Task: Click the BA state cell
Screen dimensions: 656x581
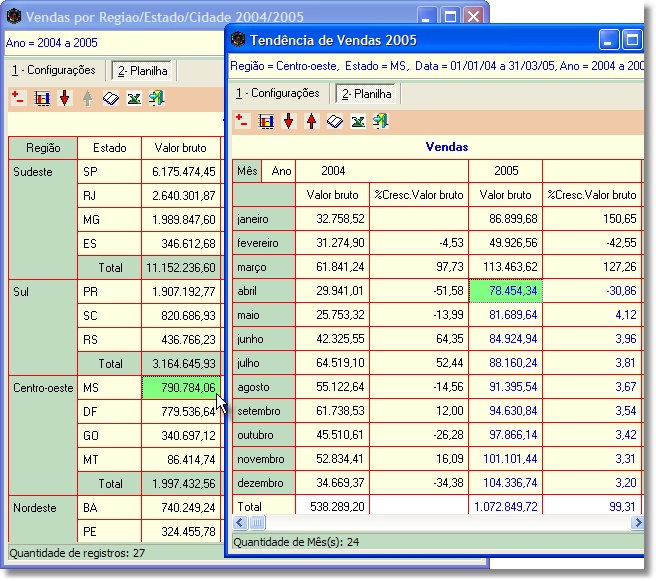Action: 110,508
